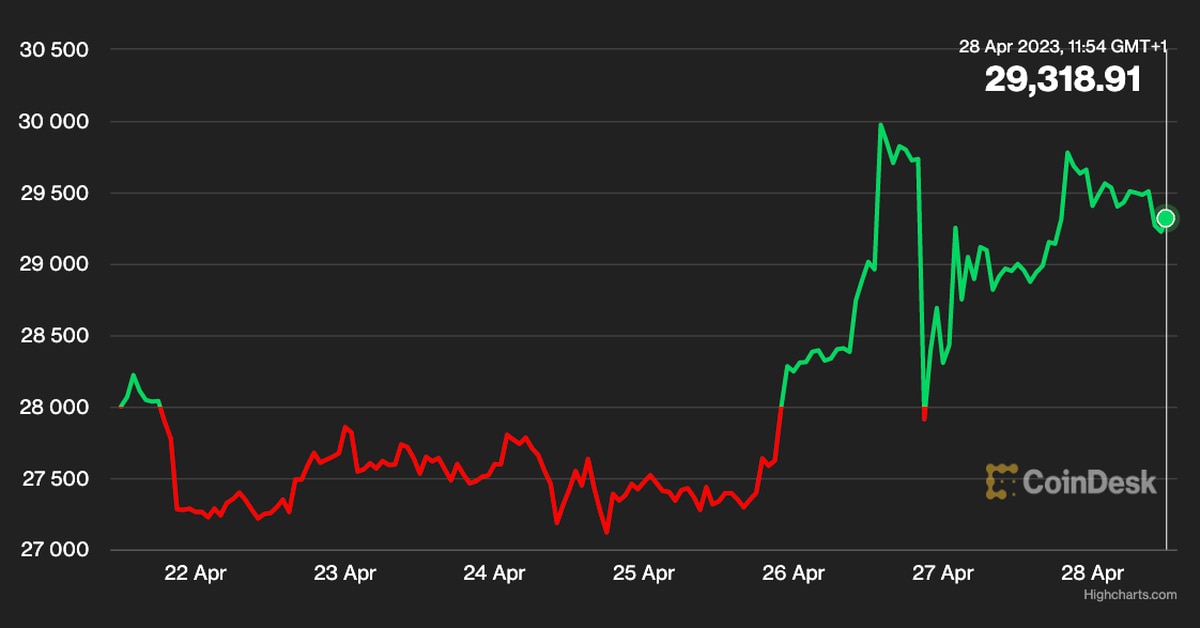Click the green data point marker

1166,218
